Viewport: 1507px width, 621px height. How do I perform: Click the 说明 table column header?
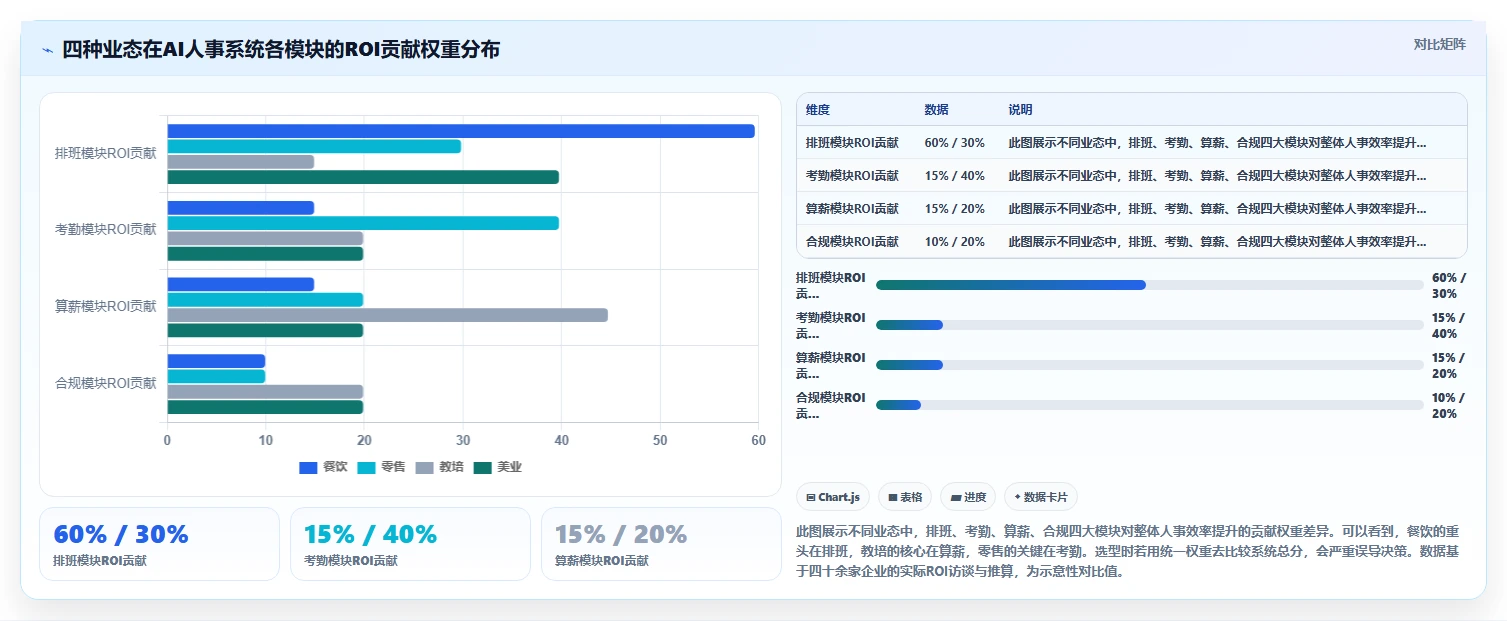pyautogui.click(x=1021, y=110)
